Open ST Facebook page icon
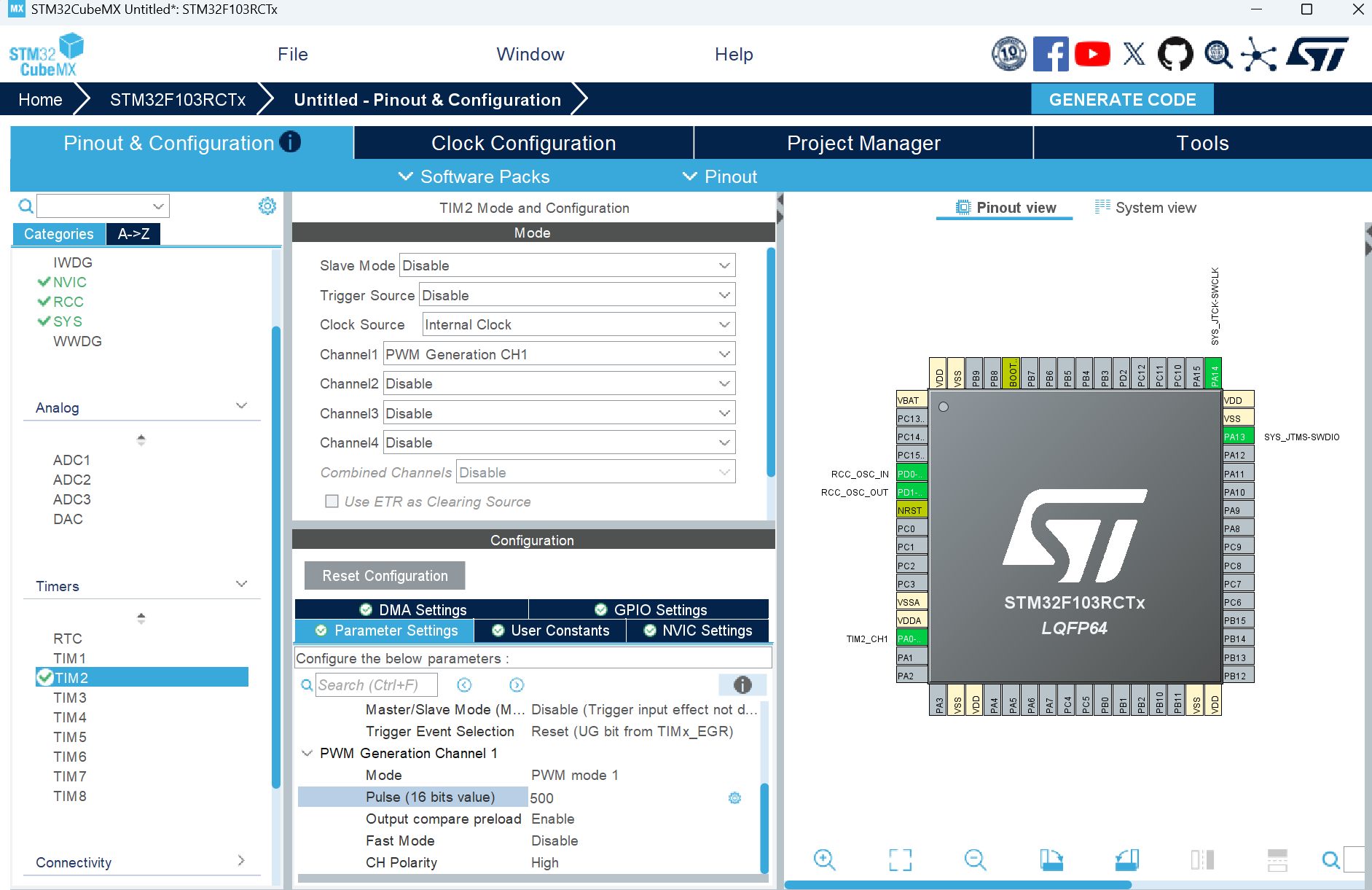Viewport: 1372px width, 890px height. click(x=1050, y=54)
